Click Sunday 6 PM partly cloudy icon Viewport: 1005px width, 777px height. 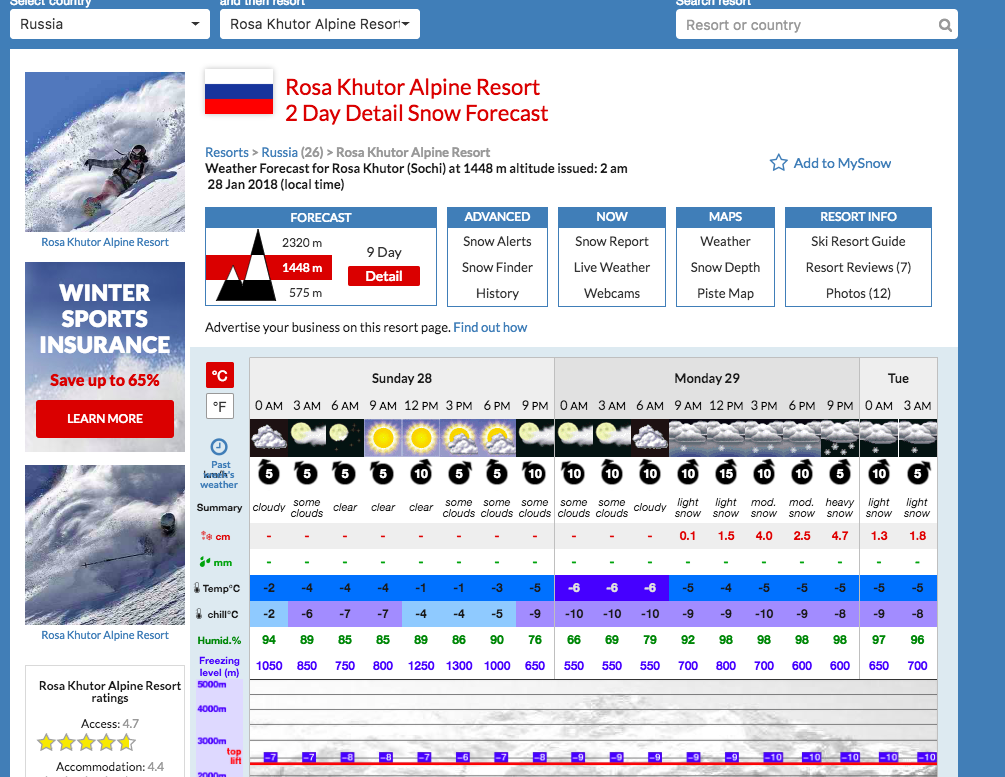click(497, 438)
